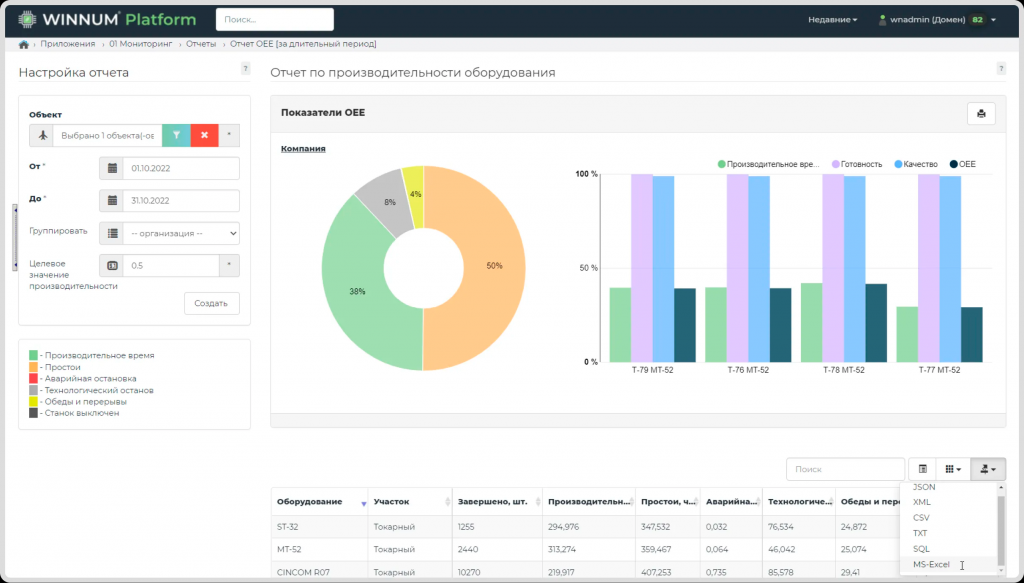Click the Создать button
1024x583 pixels.
212,303
